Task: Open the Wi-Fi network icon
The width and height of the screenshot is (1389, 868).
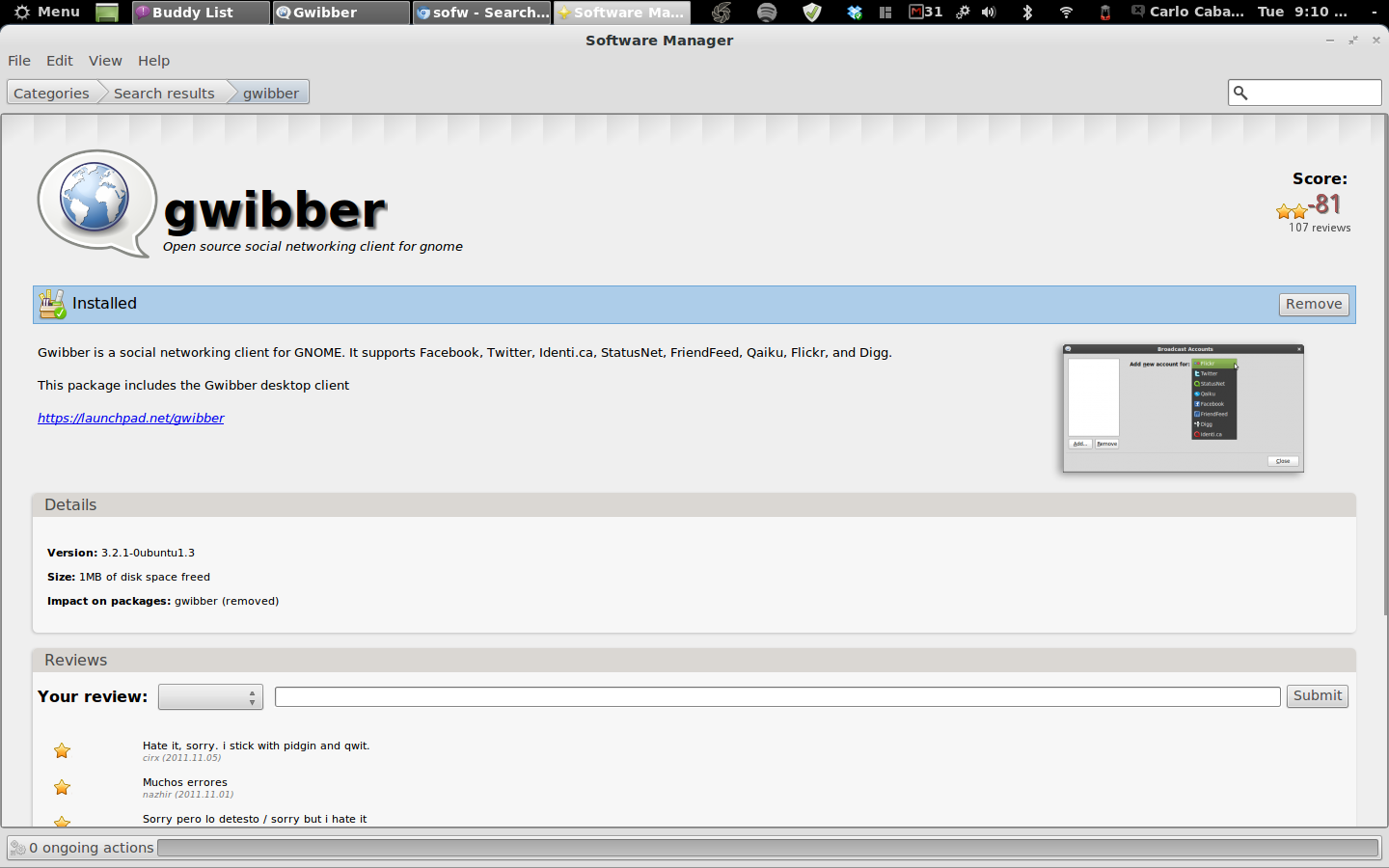Action: (1066, 13)
